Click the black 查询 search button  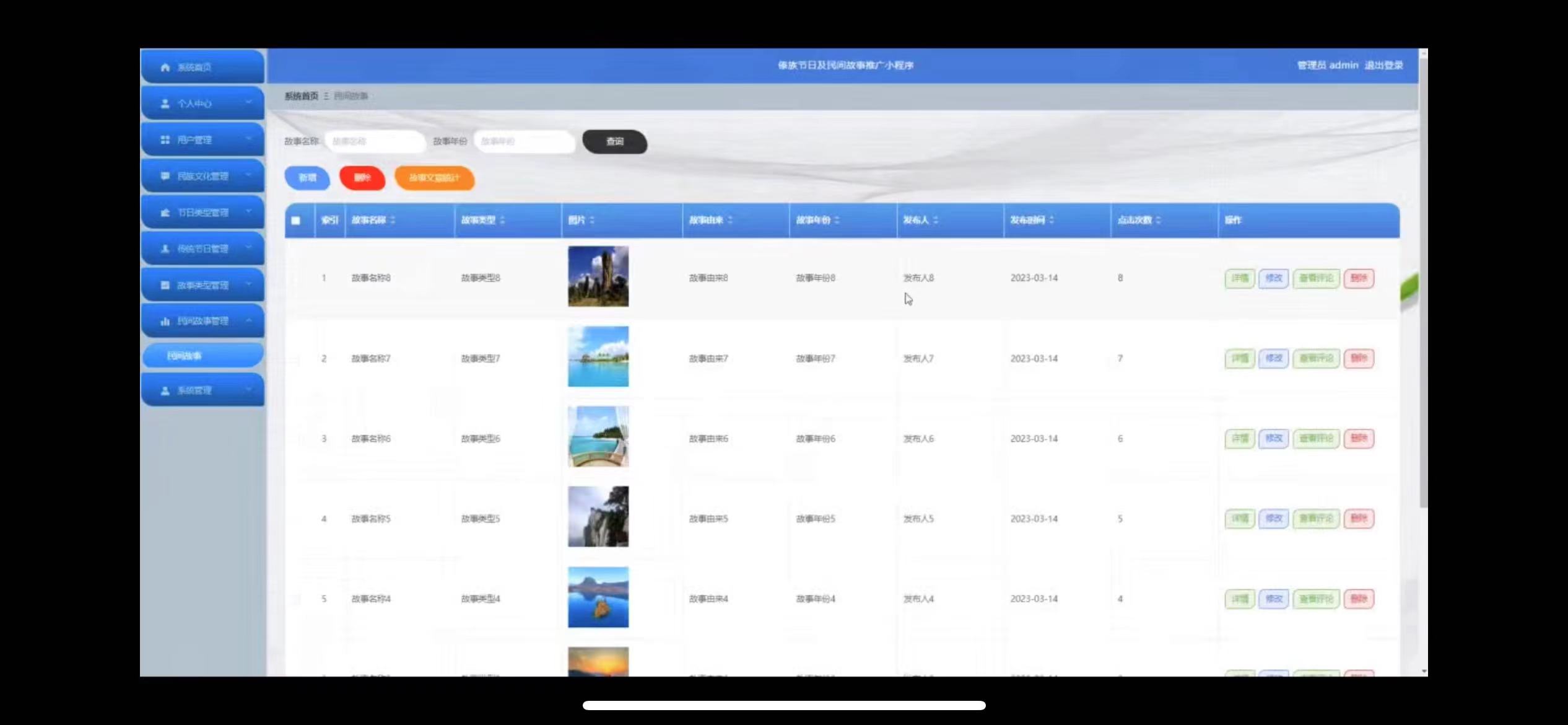pos(615,142)
